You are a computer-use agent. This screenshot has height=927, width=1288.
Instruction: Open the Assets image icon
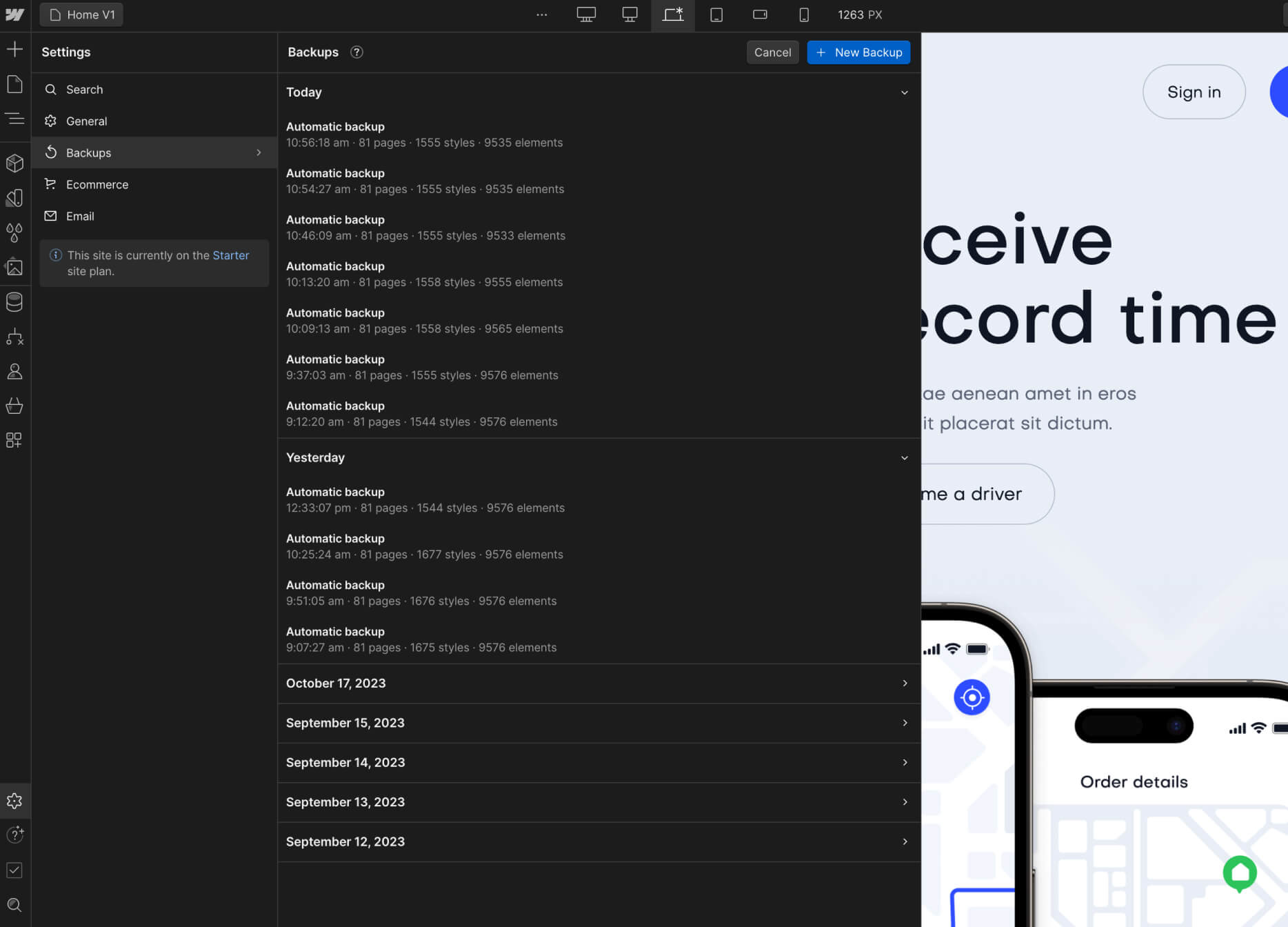(x=14, y=267)
